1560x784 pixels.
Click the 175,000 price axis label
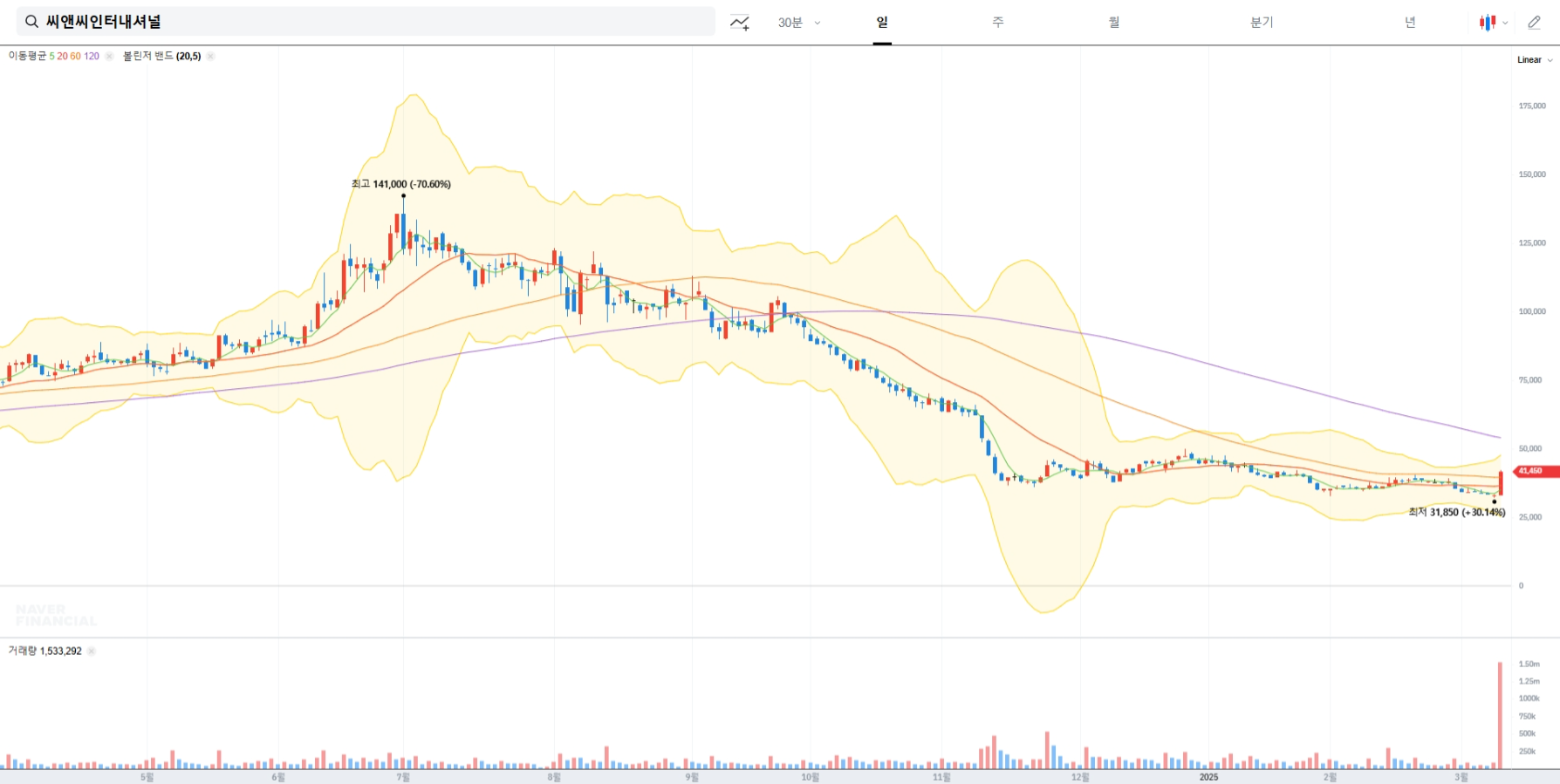tap(1532, 106)
